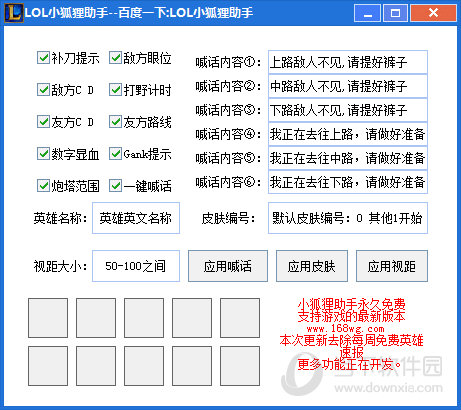Screen dimensions: 461x410
Task: Minimize the 小狐狸助手 window
Action: tap(368, 13)
